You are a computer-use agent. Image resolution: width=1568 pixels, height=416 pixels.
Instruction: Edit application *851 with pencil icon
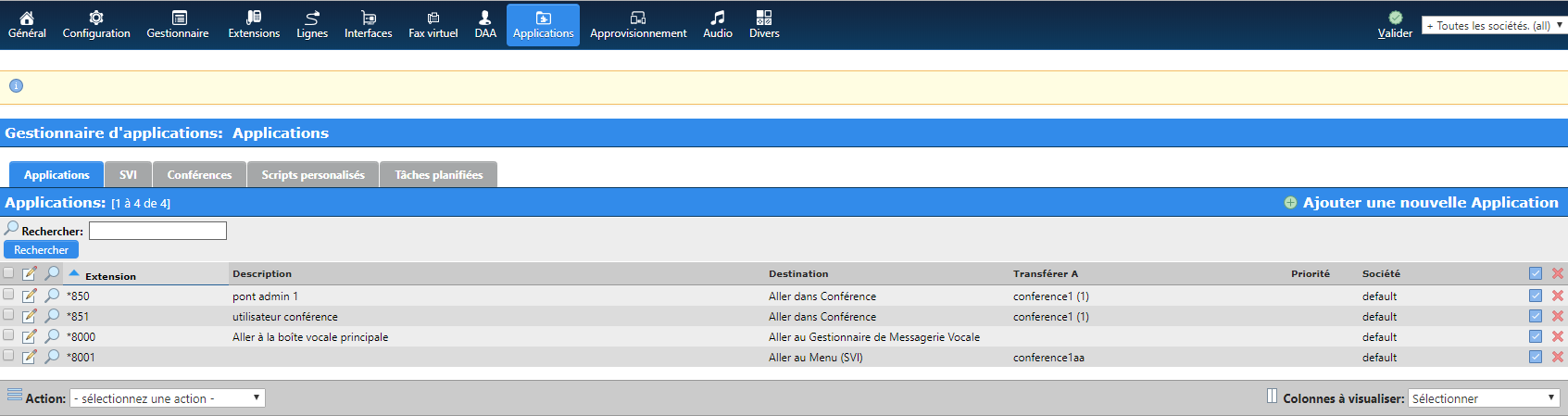tap(30, 316)
